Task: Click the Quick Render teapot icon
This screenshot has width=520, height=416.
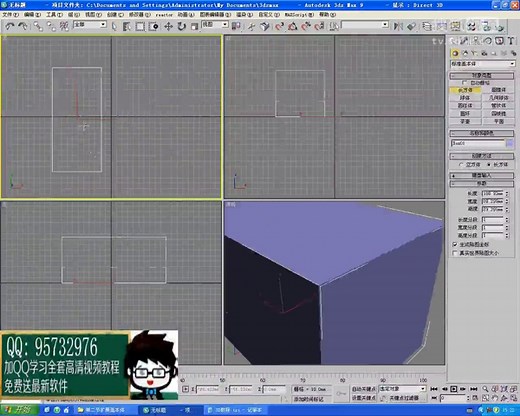Action: pos(499,26)
